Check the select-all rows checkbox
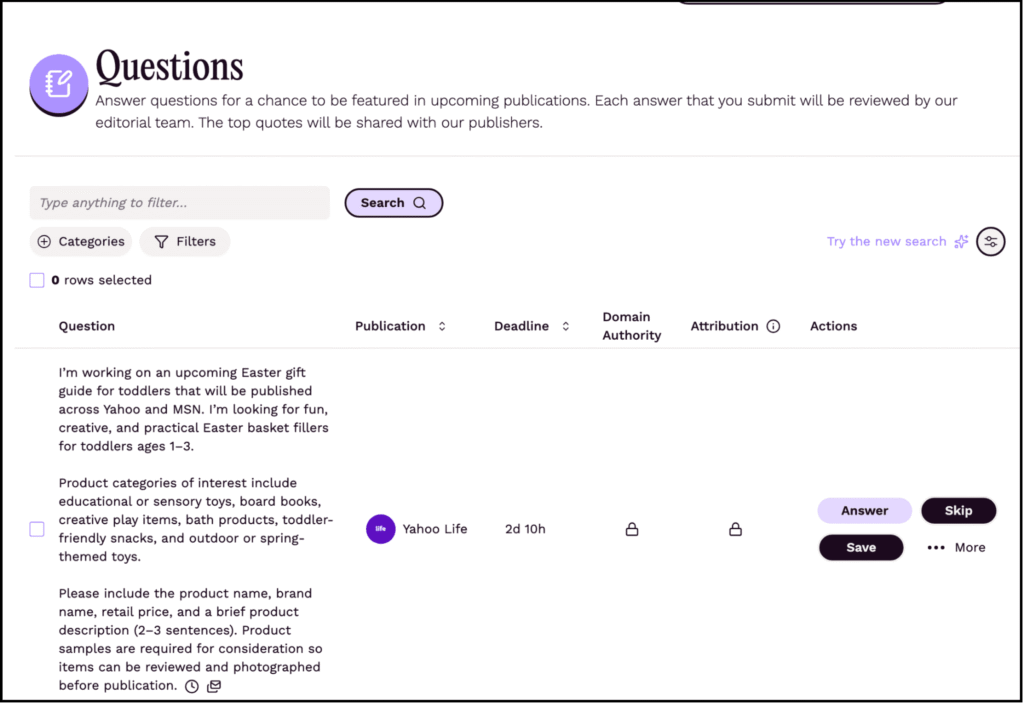This screenshot has height=705, width=1024. (37, 280)
